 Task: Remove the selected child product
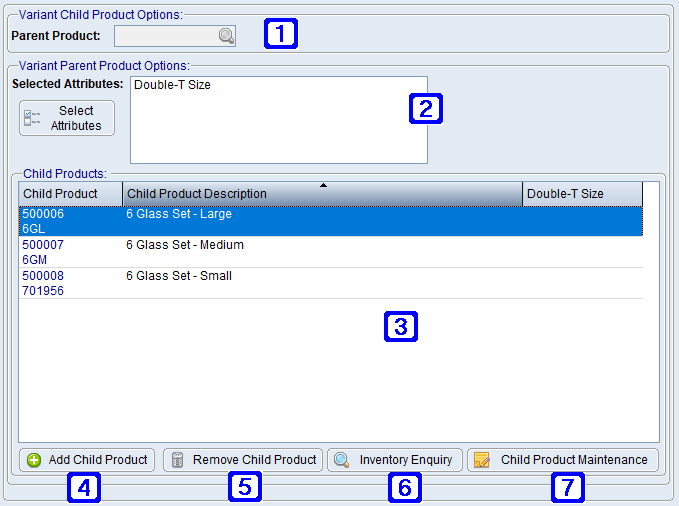tap(242, 460)
